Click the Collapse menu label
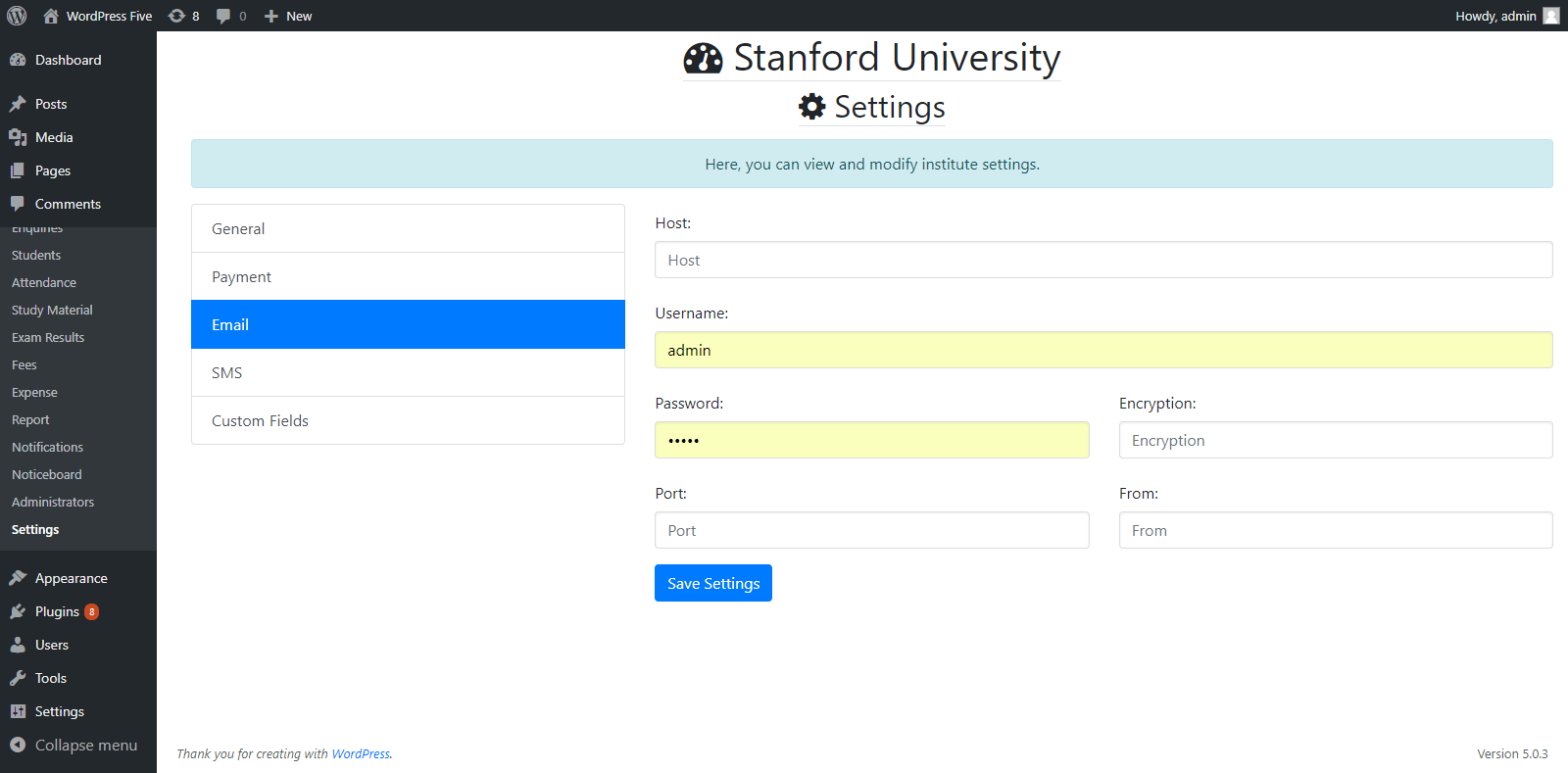 tap(86, 745)
